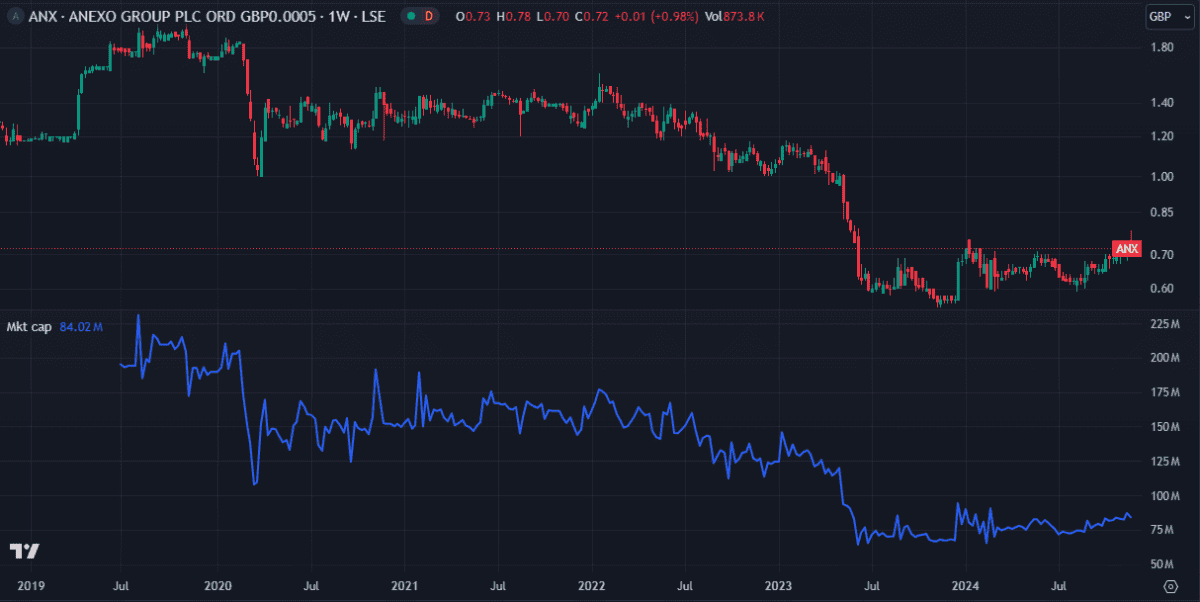Click the ANX symbol logo circle
Screen dimensions: 1200x602
pos(13,16)
